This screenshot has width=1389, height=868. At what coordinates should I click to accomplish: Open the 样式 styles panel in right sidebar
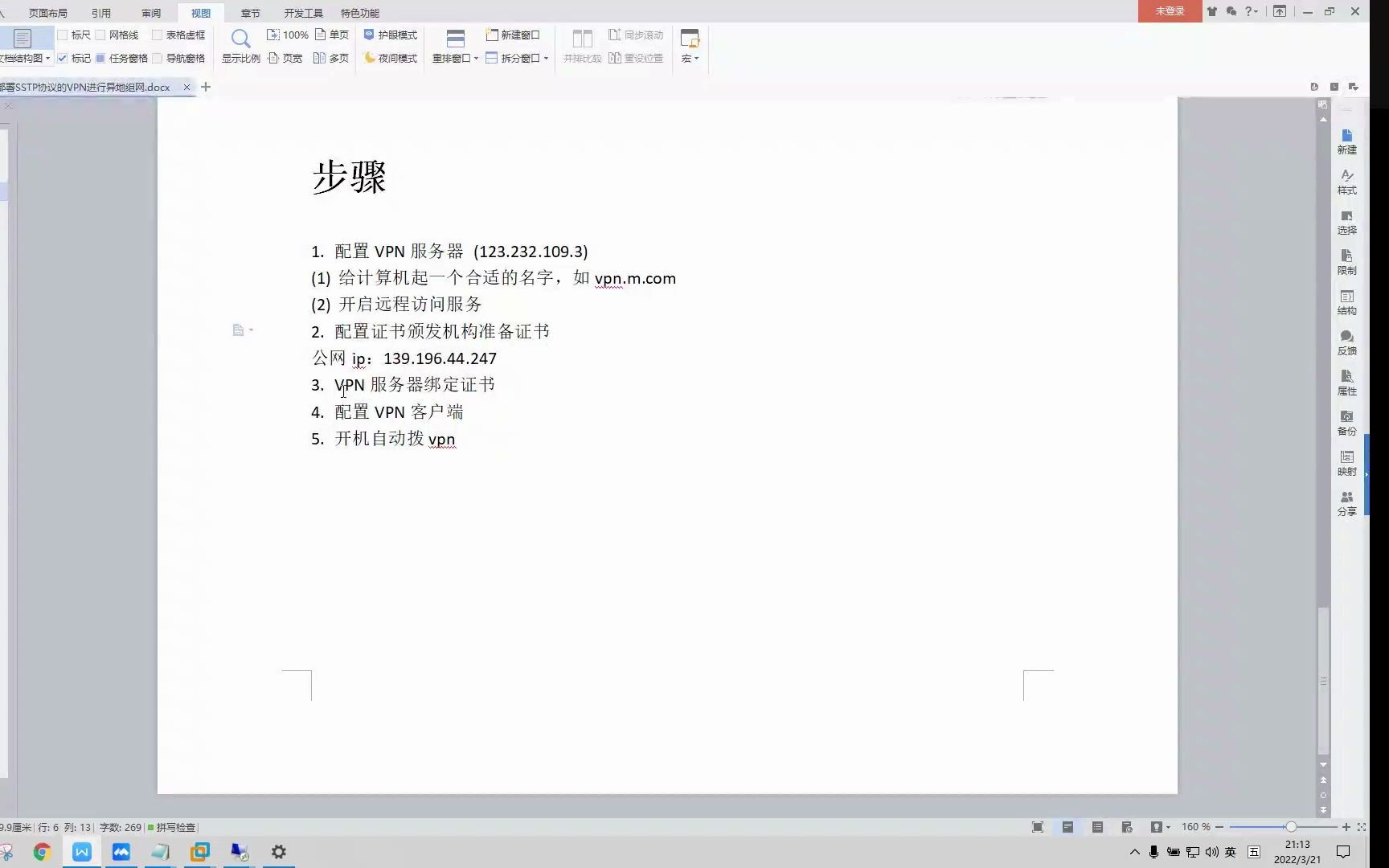[x=1346, y=182]
